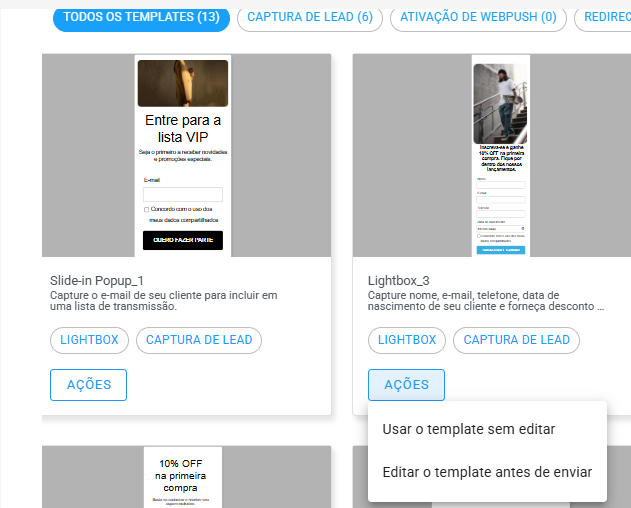The width and height of the screenshot is (631, 508).
Task: Collapse the Ações dropdown on Lightbox_3
Action: [x=406, y=385]
